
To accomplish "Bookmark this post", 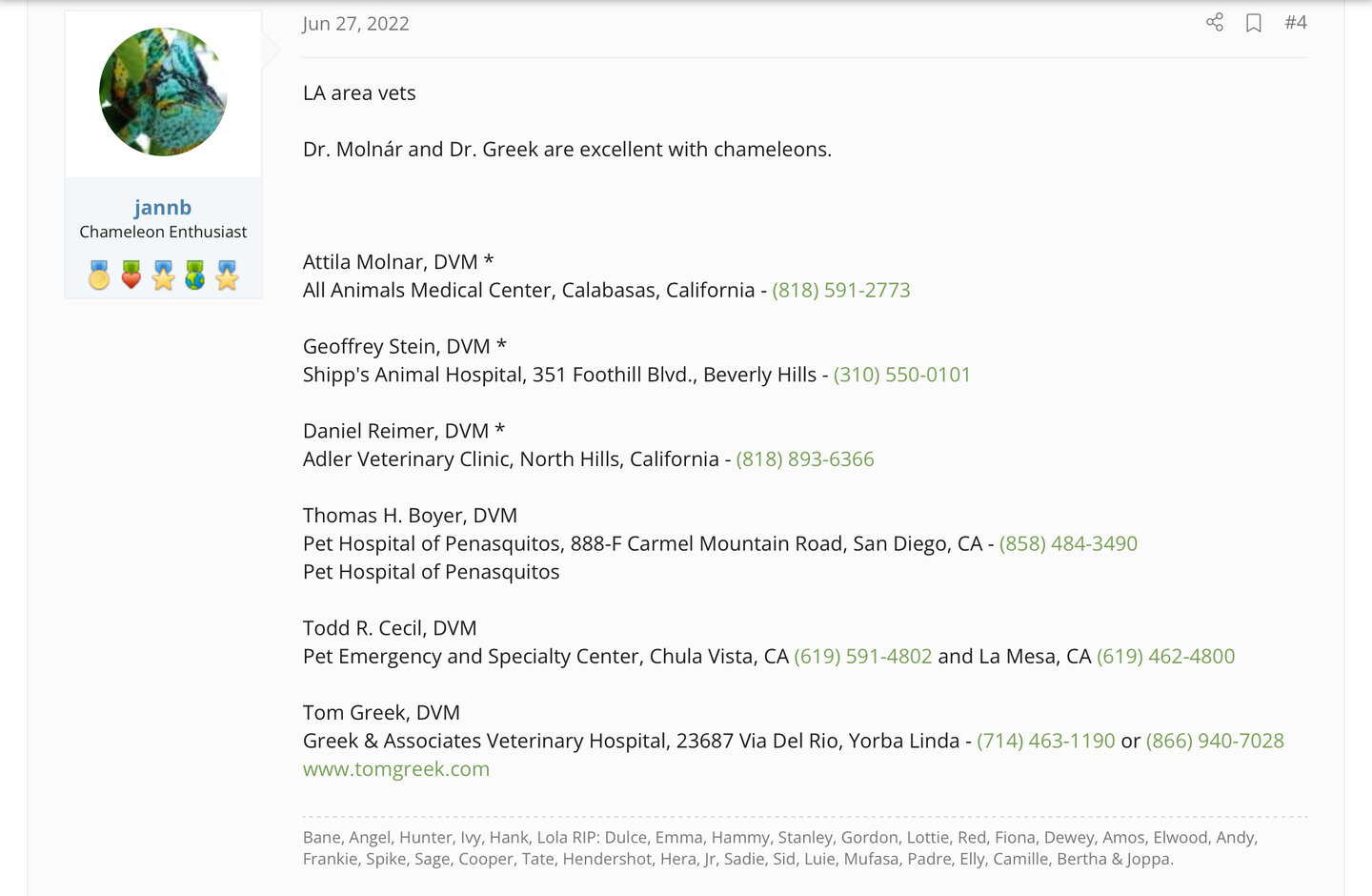I will 1254,23.
